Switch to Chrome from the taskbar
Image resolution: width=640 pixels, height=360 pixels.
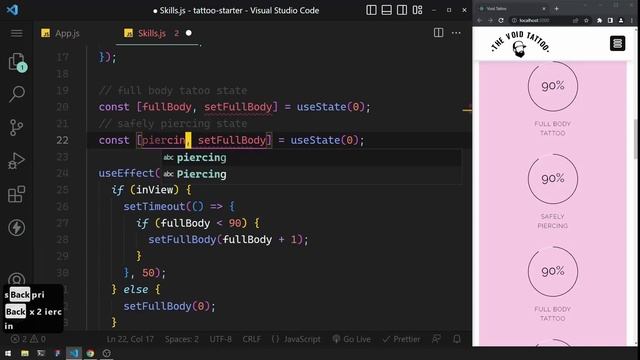90,353
